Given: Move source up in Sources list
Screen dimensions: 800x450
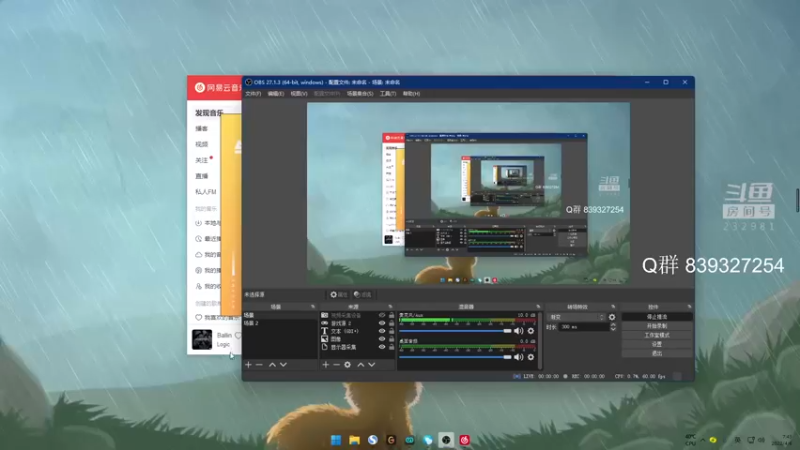Looking at the screenshot, I should pyautogui.click(x=360, y=365).
